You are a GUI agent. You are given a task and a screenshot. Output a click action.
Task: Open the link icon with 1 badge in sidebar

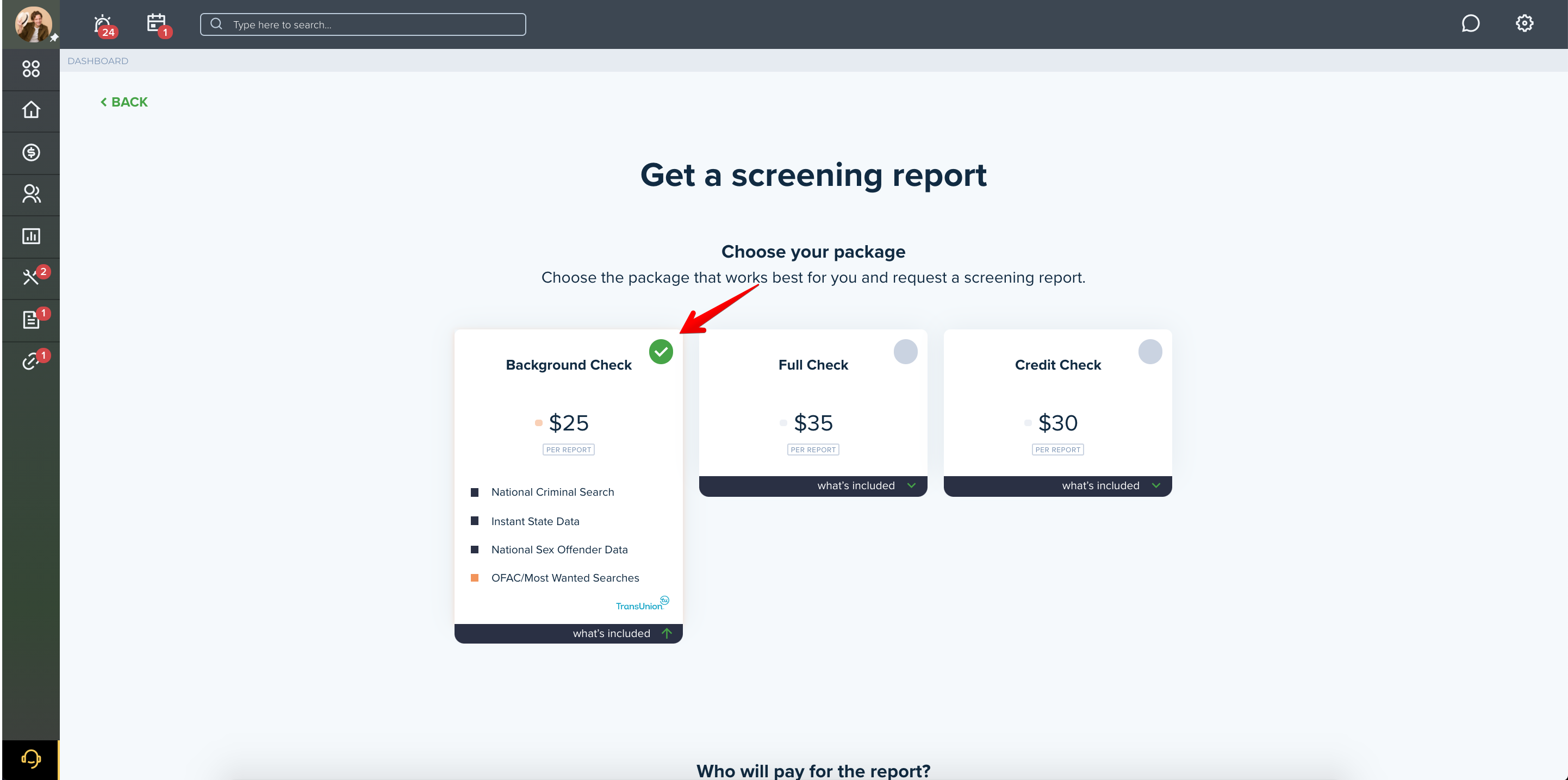[x=31, y=361]
